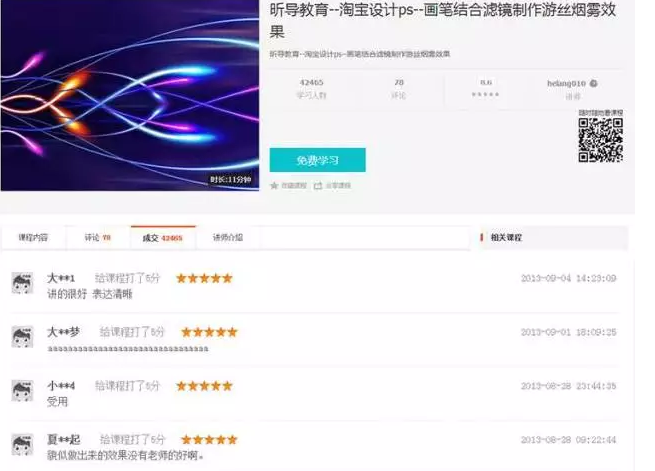Click the avatar of user 小**4

[x=22, y=391]
